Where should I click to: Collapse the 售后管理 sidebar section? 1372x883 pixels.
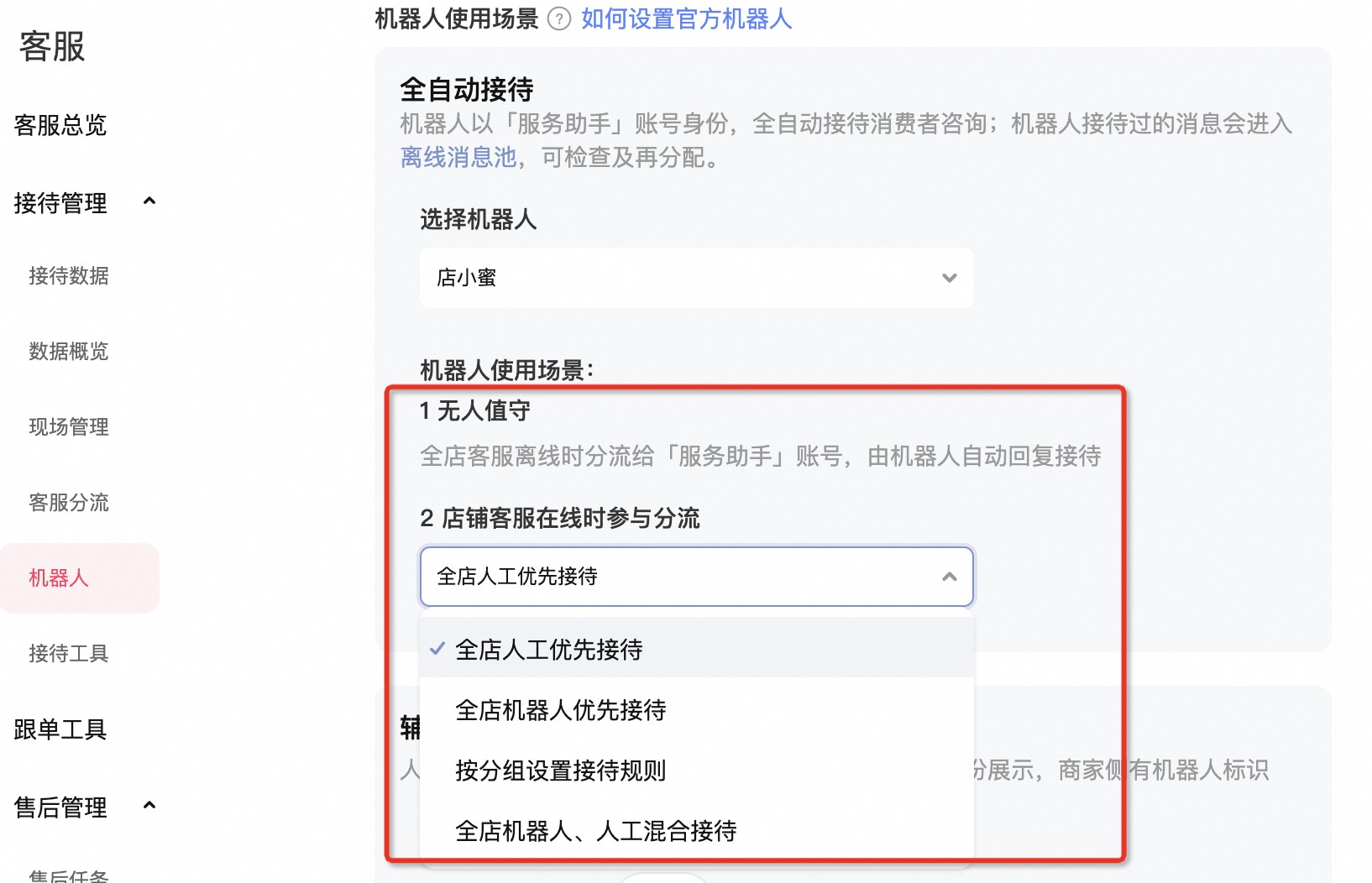(x=150, y=806)
